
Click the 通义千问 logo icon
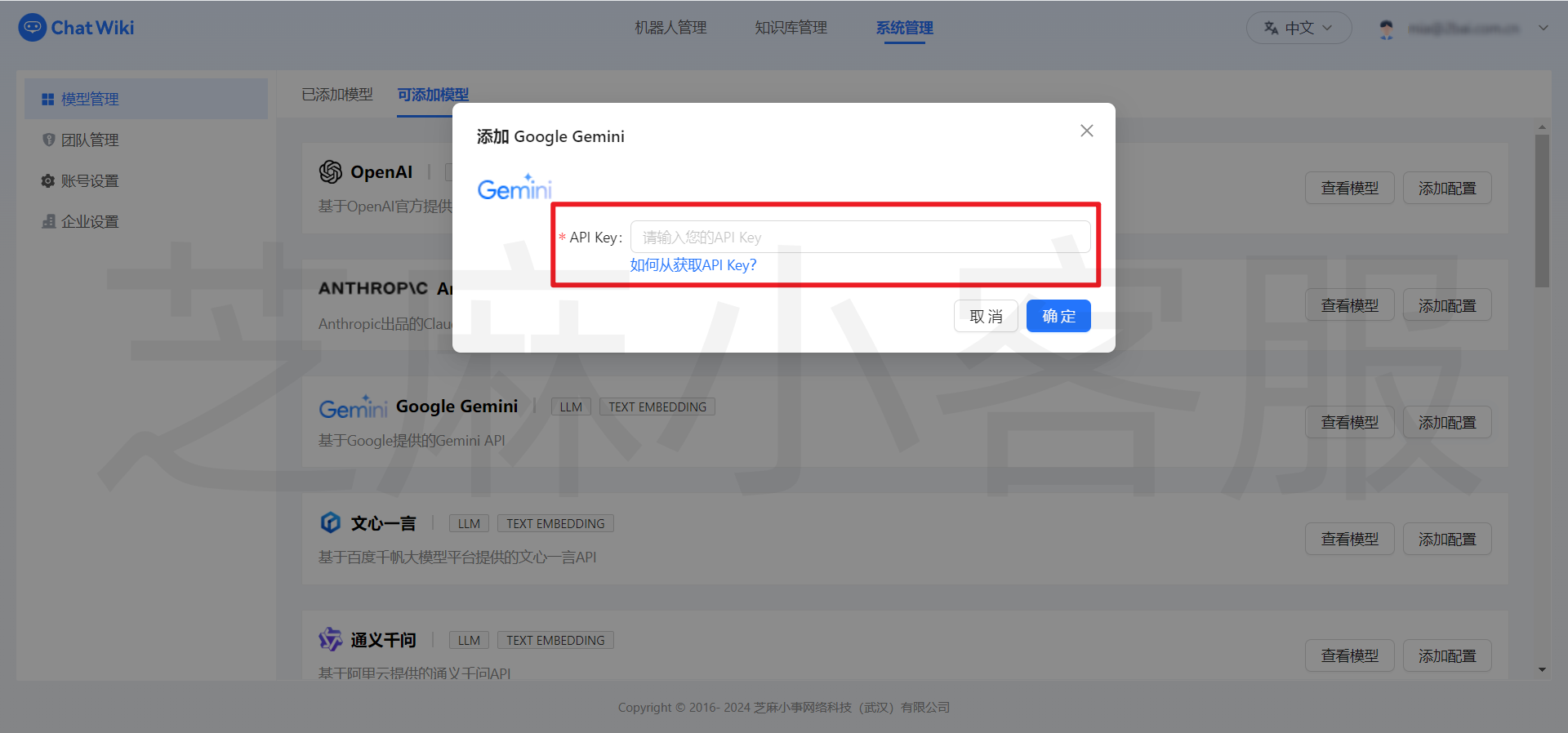(331, 639)
